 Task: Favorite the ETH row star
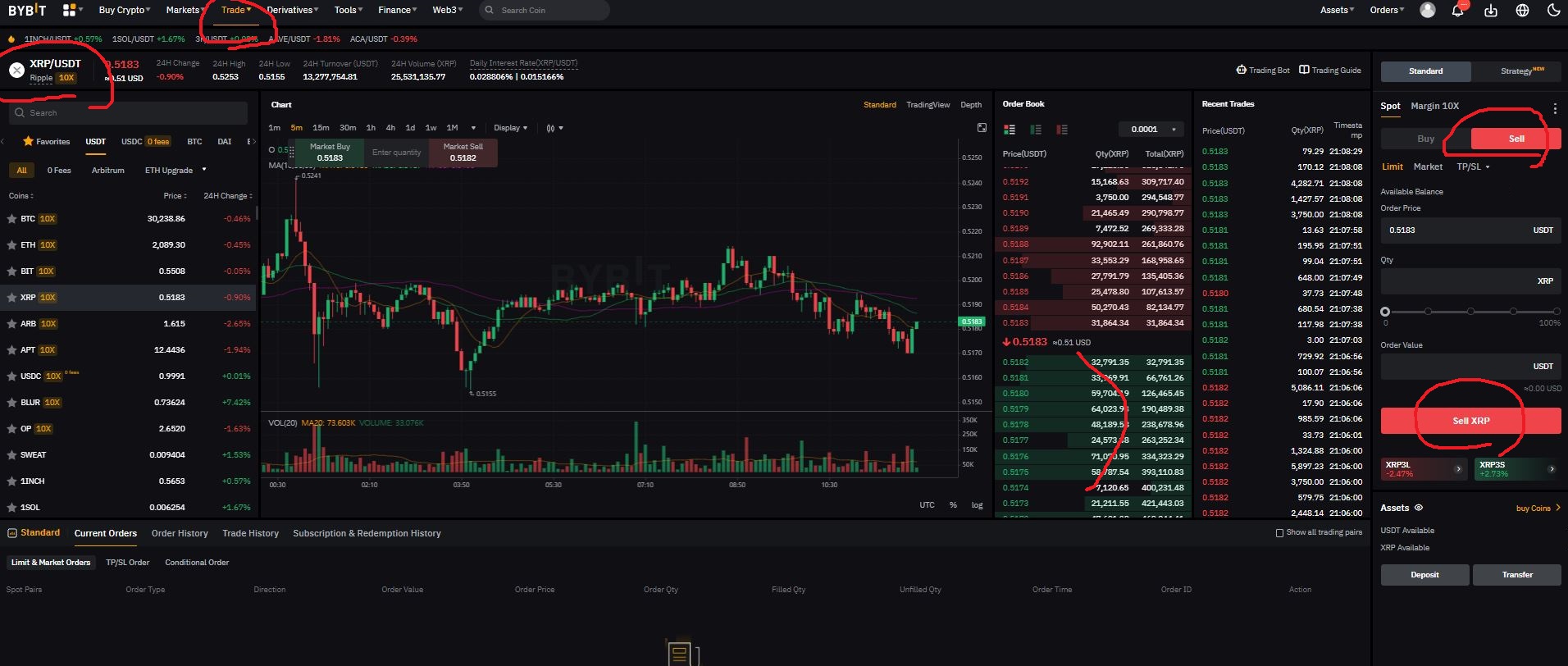pos(11,245)
